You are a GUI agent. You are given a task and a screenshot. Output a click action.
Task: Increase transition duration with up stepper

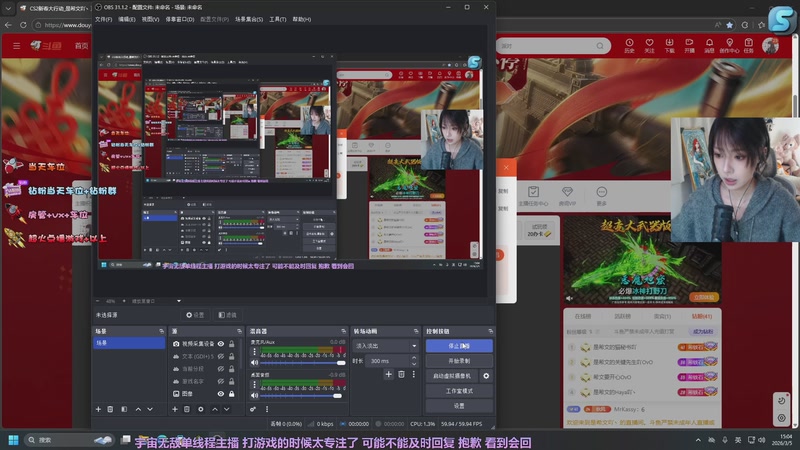(x=414, y=358)
